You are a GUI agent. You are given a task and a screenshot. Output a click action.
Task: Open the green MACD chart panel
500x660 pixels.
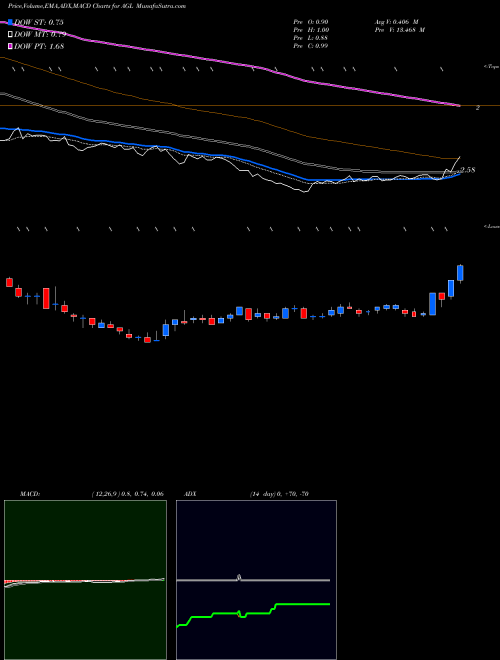click(85, 580)
